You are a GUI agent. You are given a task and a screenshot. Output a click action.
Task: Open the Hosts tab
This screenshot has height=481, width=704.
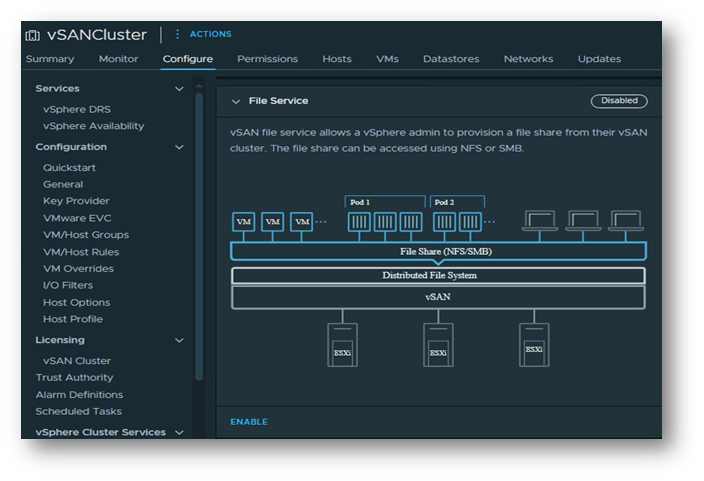337,59
